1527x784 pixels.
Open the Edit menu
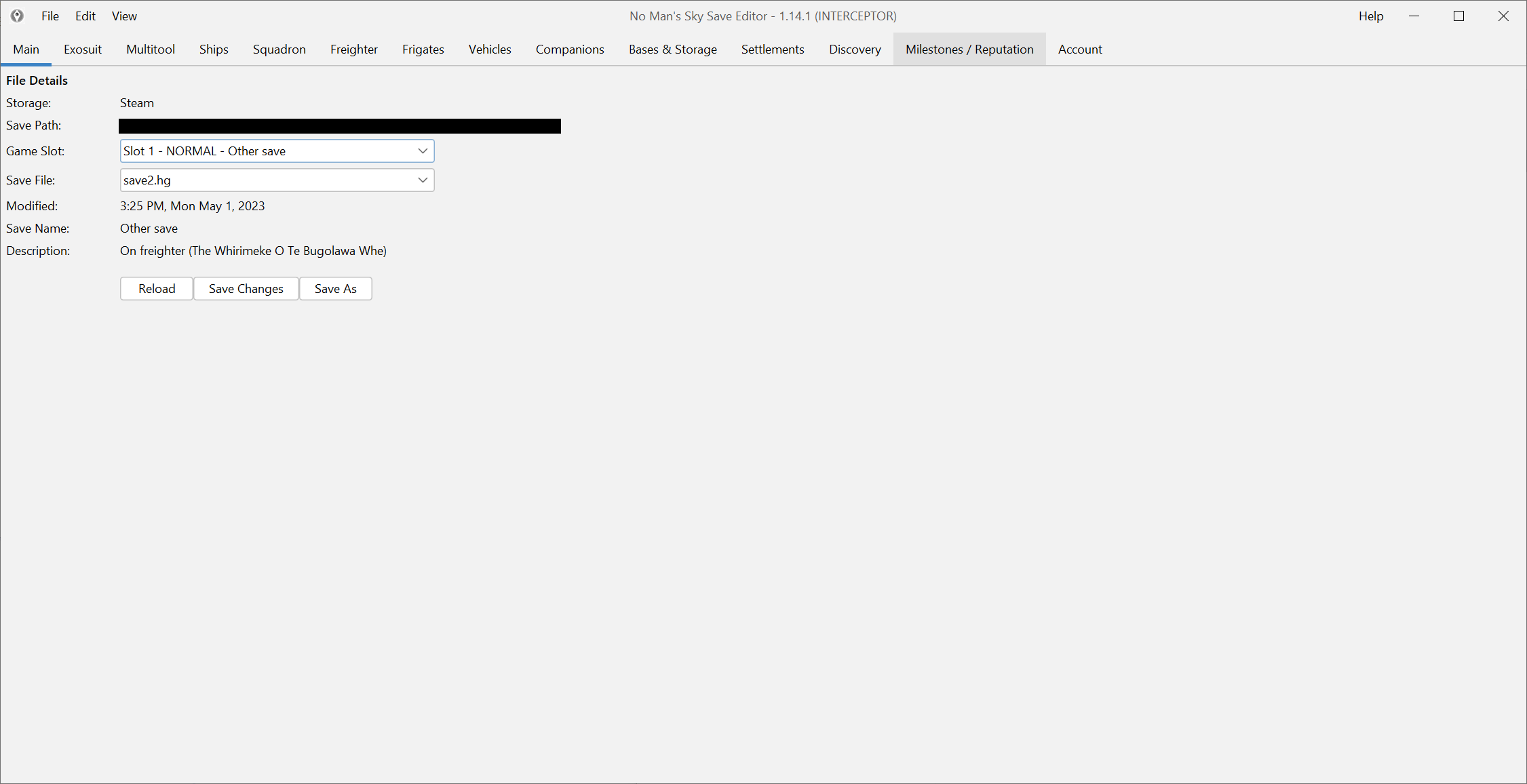point(85,16)
